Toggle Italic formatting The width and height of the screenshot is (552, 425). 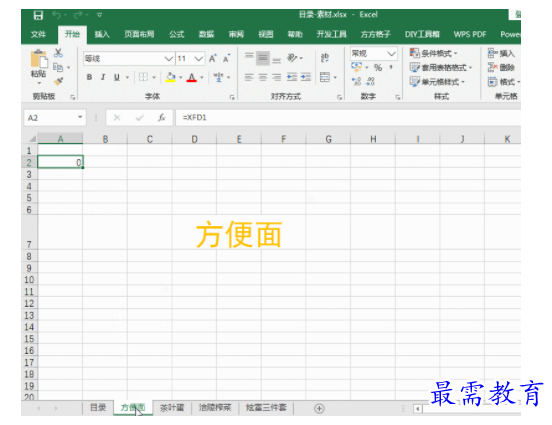point(103,77)
